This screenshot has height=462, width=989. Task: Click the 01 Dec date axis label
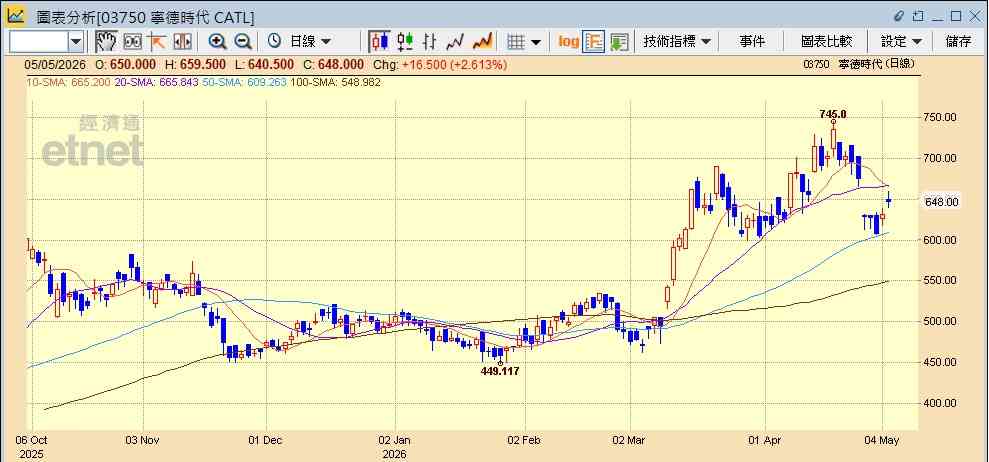(266, 440)
